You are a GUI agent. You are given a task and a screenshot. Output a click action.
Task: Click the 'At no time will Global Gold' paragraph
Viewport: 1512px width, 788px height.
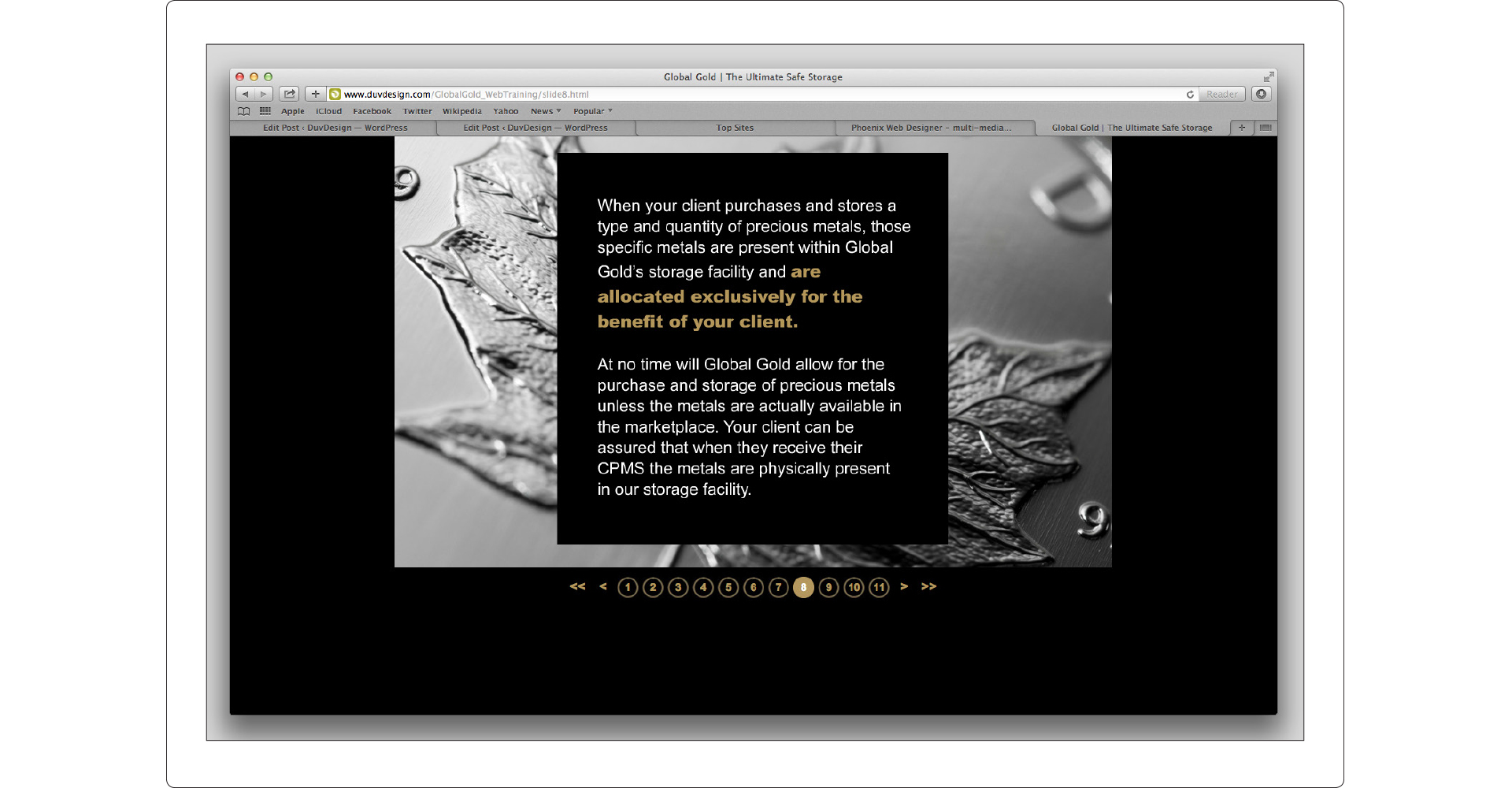(749, 427)
